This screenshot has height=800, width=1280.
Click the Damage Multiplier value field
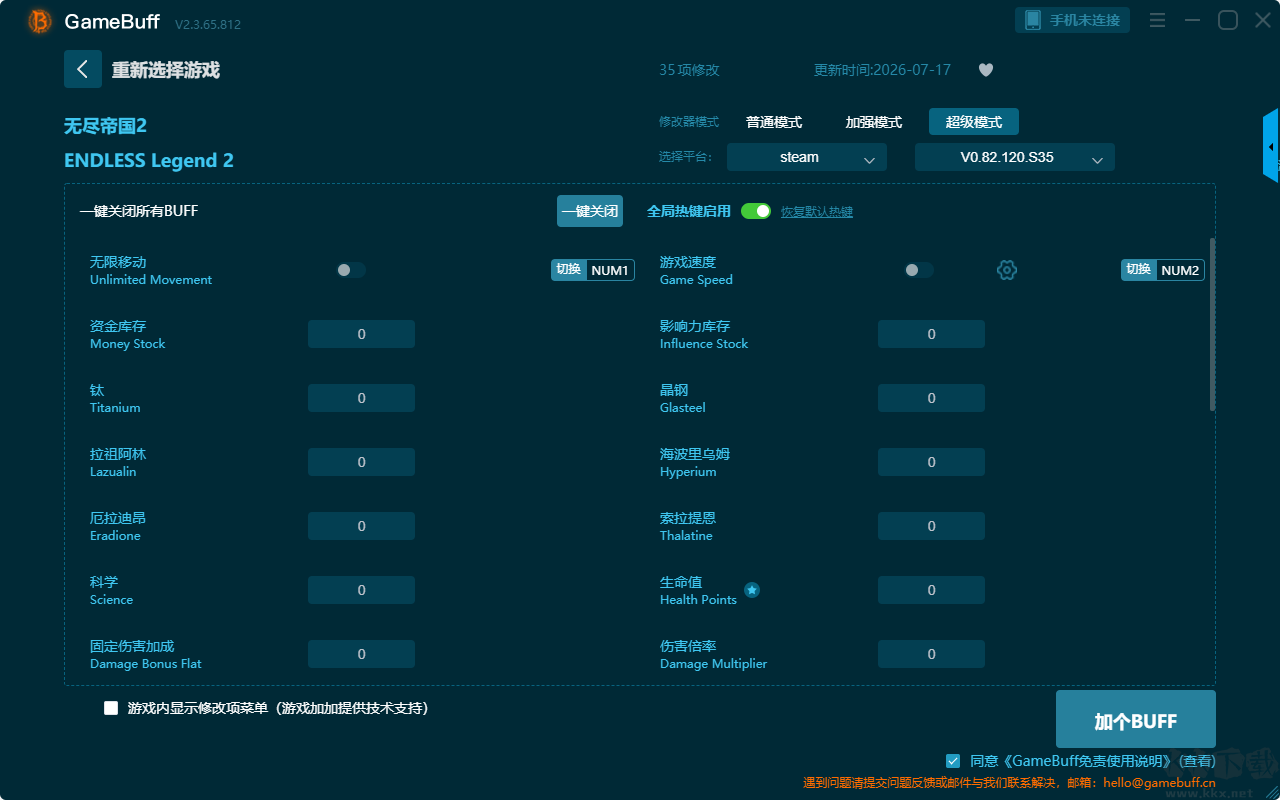coord(931,654)
